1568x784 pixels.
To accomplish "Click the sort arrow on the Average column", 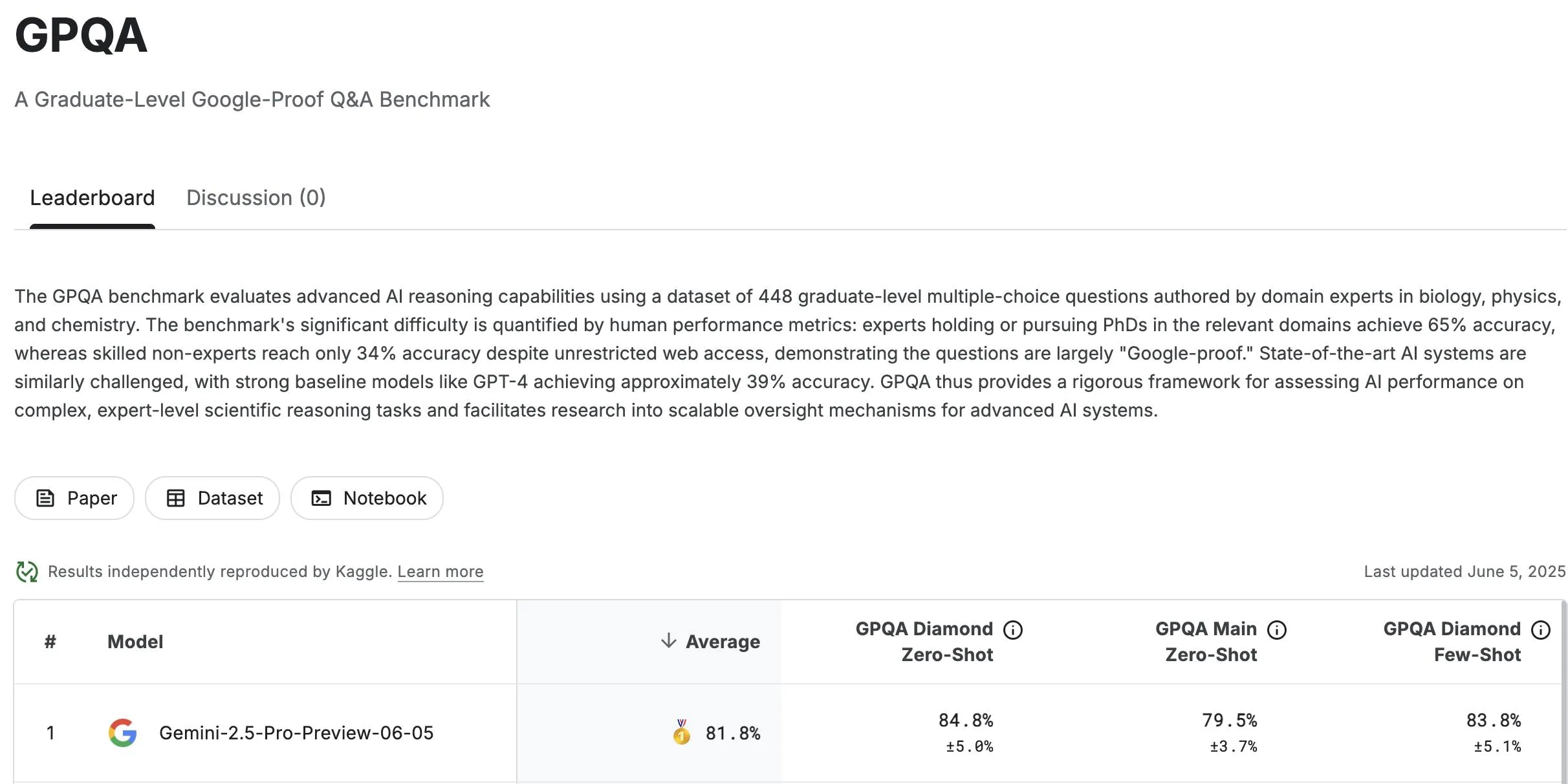I will tap(667, 642).
